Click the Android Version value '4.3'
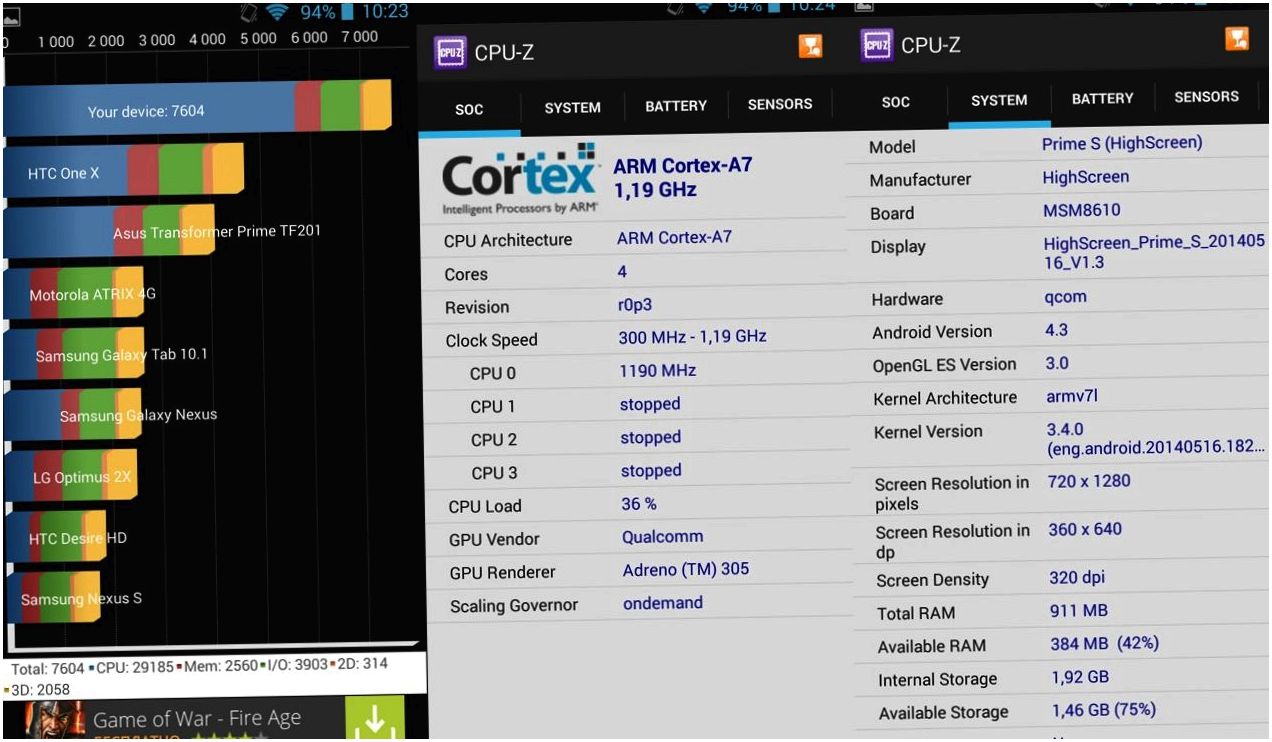The height and width of the screenshot is (742, 1272). pyautogui.click(x=1056, y=330)
